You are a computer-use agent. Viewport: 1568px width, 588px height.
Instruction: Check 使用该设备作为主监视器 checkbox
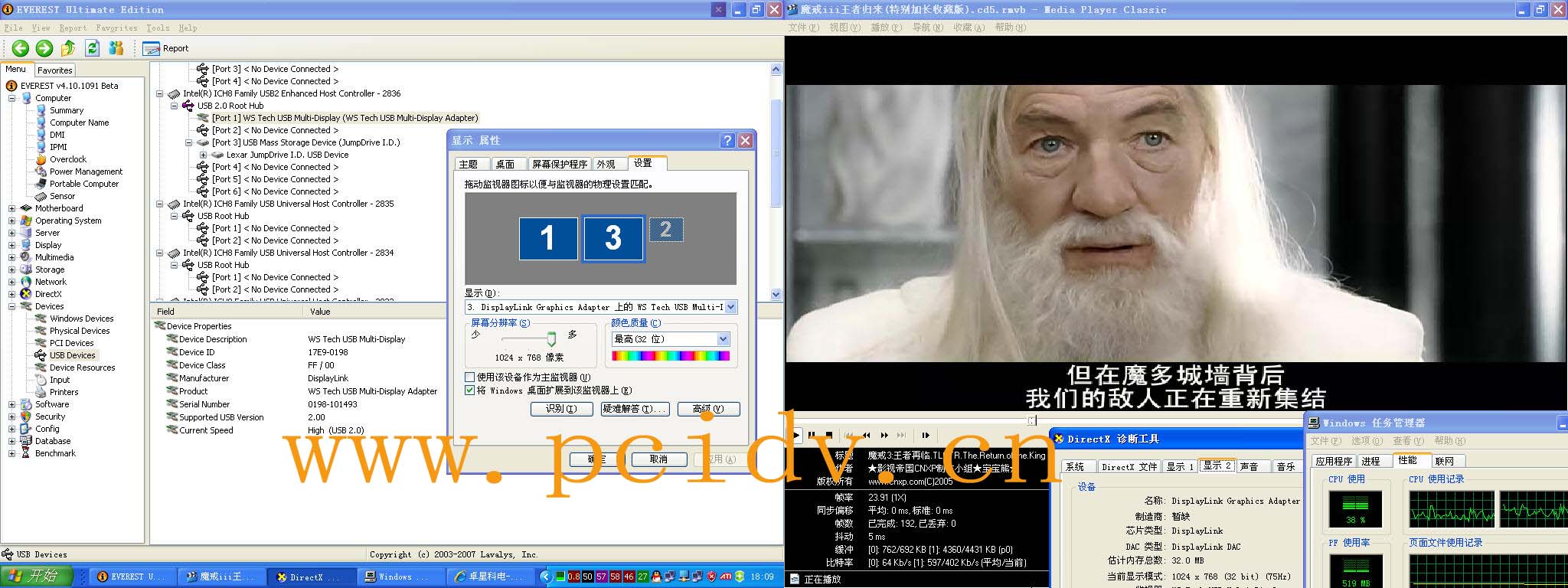tap(470, 377)
